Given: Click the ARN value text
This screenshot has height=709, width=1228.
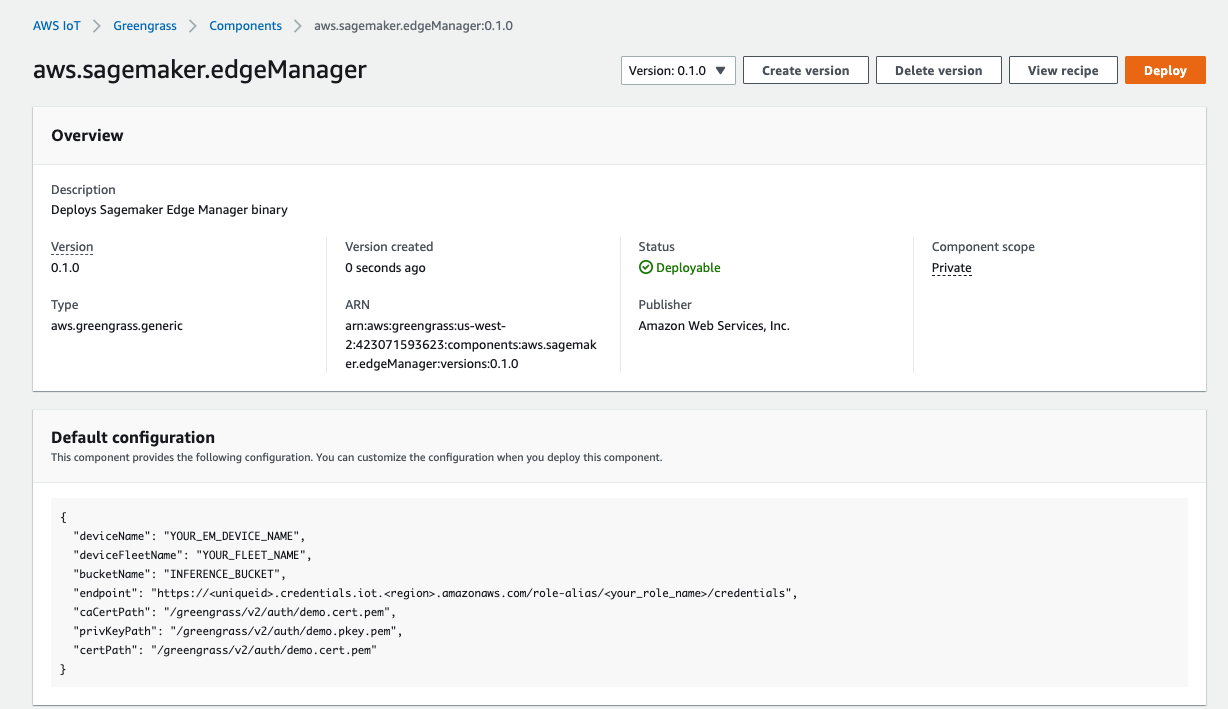Looking at the screenshot, I should coord(471,345).
